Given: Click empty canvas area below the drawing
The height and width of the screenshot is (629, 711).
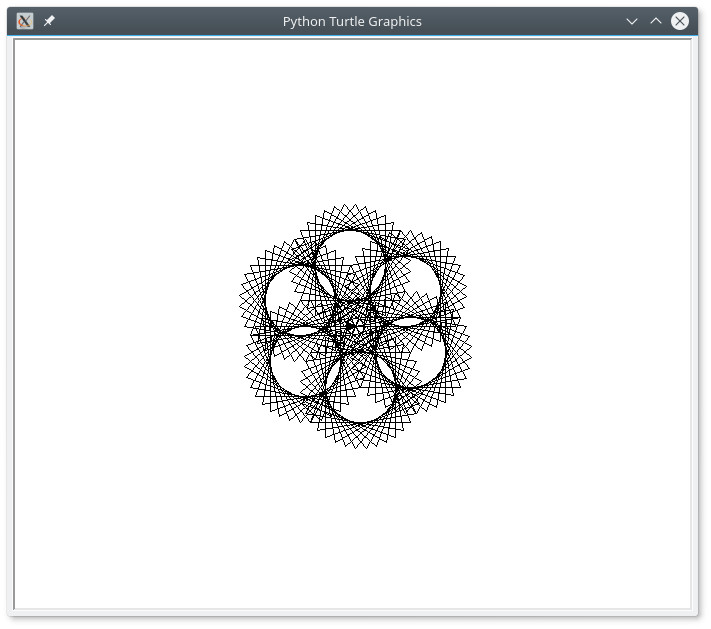Looking at the screenshot, I should click(354, 530).
